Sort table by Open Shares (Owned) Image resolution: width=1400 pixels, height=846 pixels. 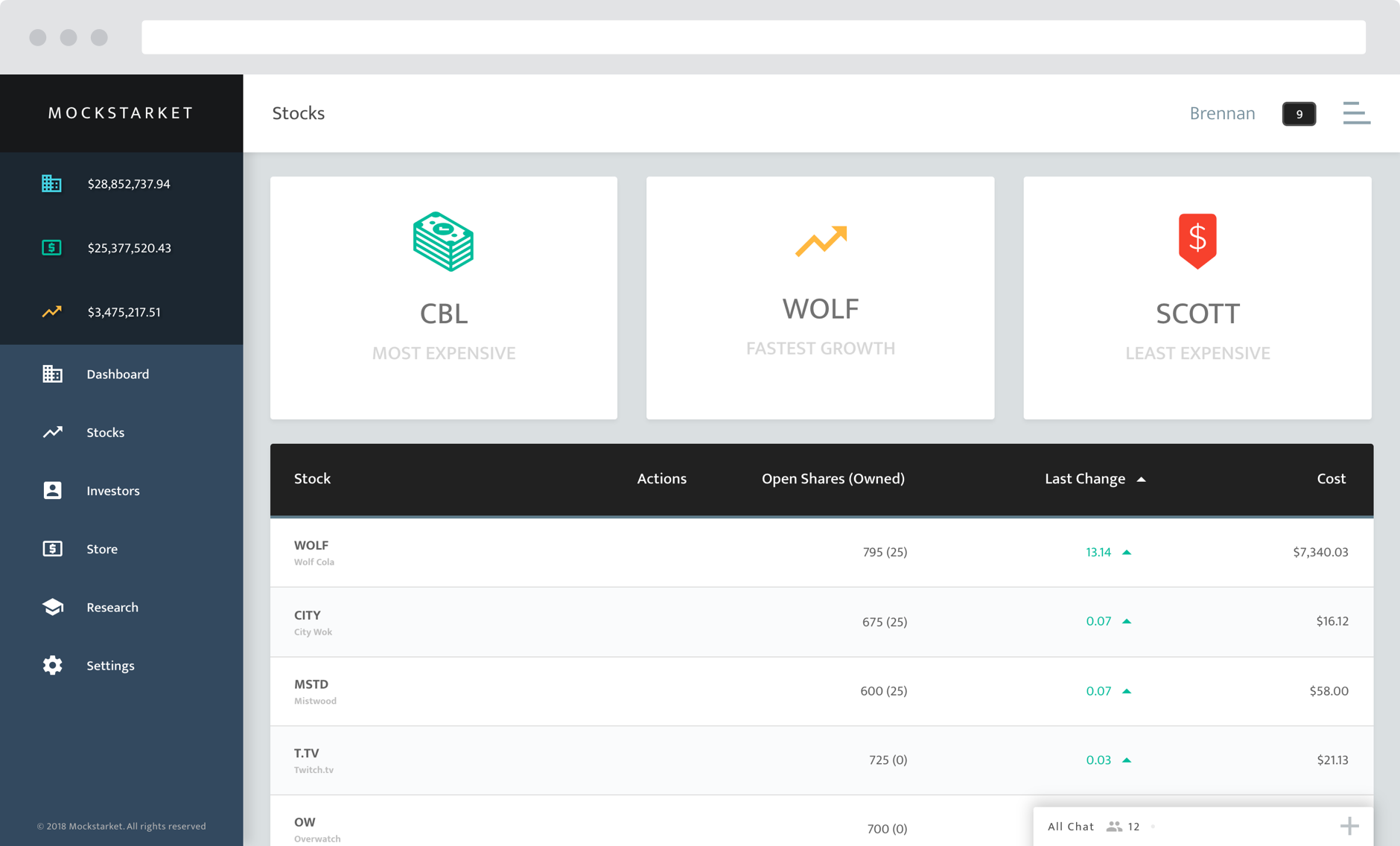click(x=833, y=479)
